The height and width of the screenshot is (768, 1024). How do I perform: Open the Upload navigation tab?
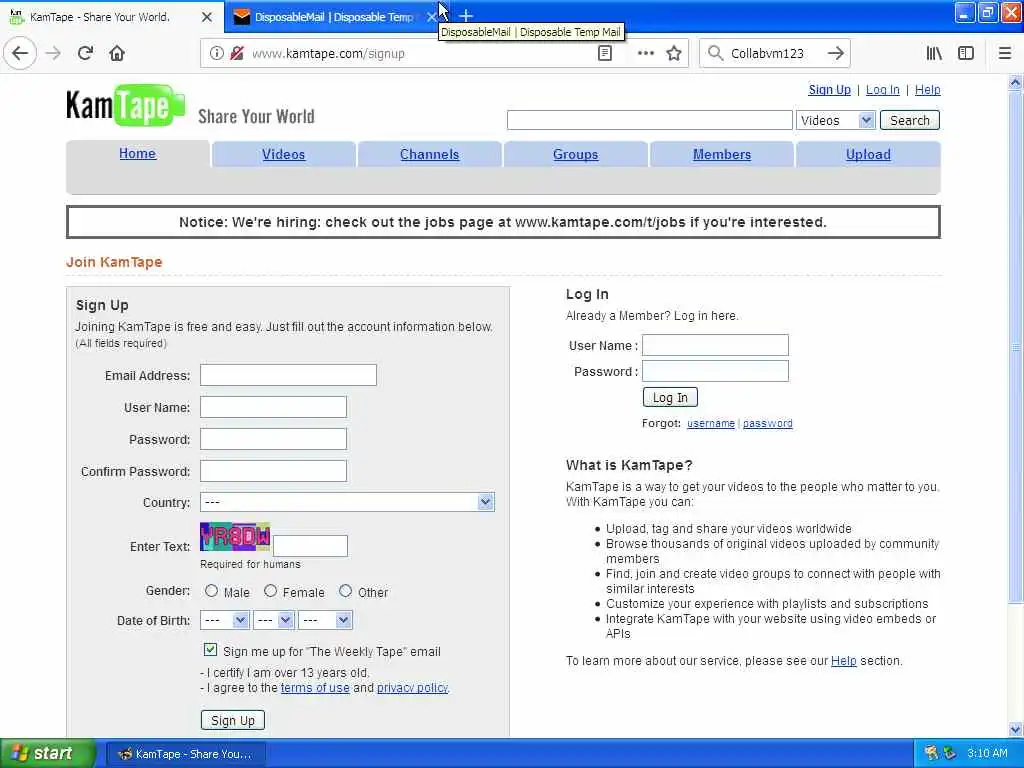(x=868, y=154)
